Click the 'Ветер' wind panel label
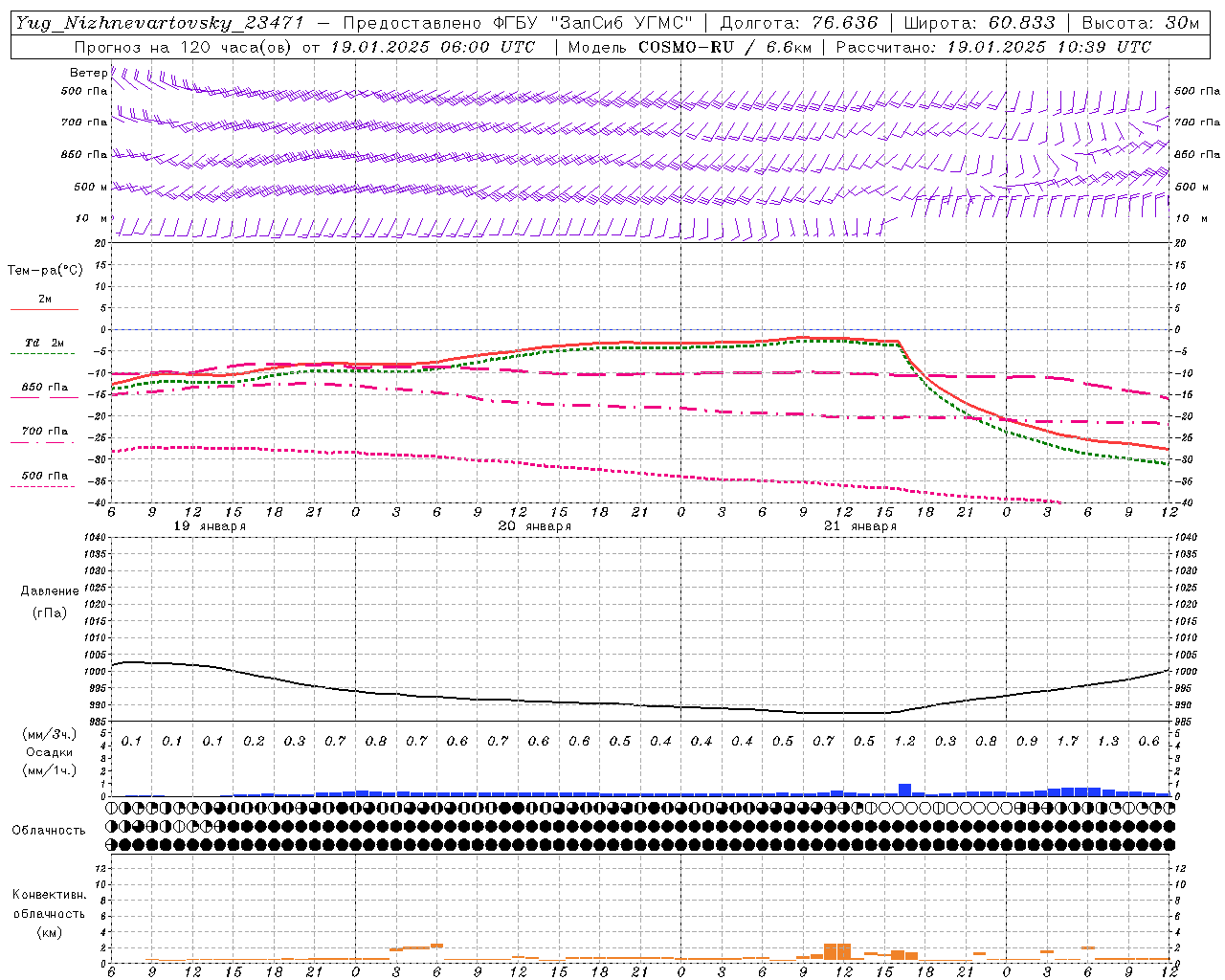Screen dimensions: 1225x980 click(x=89, y=73)
